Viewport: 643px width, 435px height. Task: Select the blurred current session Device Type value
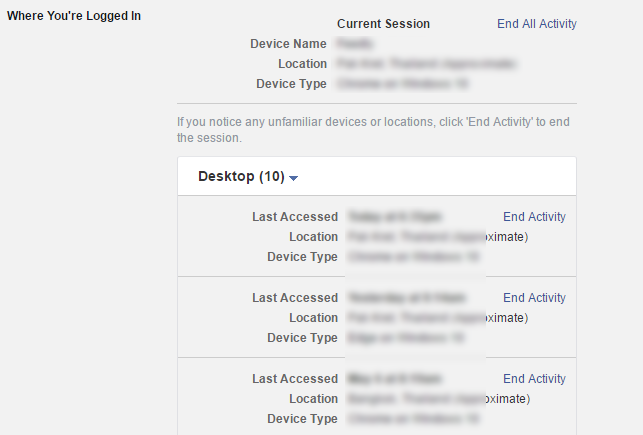[x=402, y=84]
